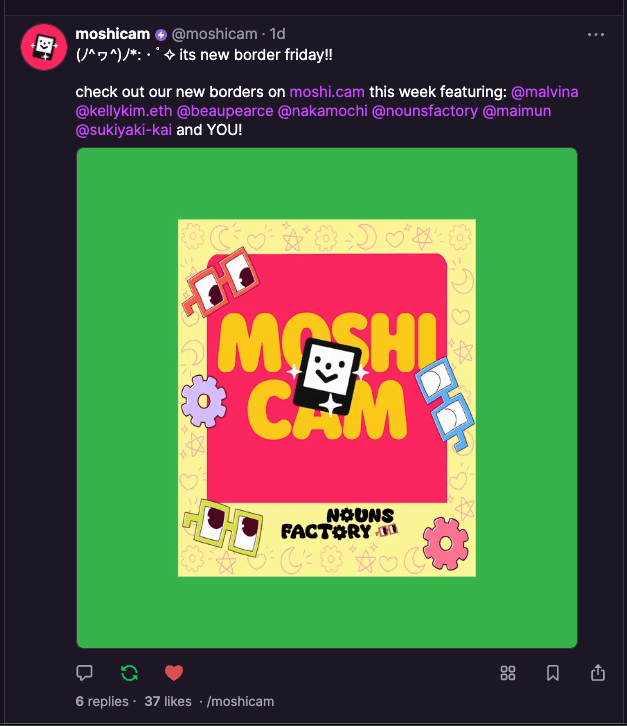Open the three-dot more options menu
Viewport: 627px width, 726px height.
coord(596,35)
